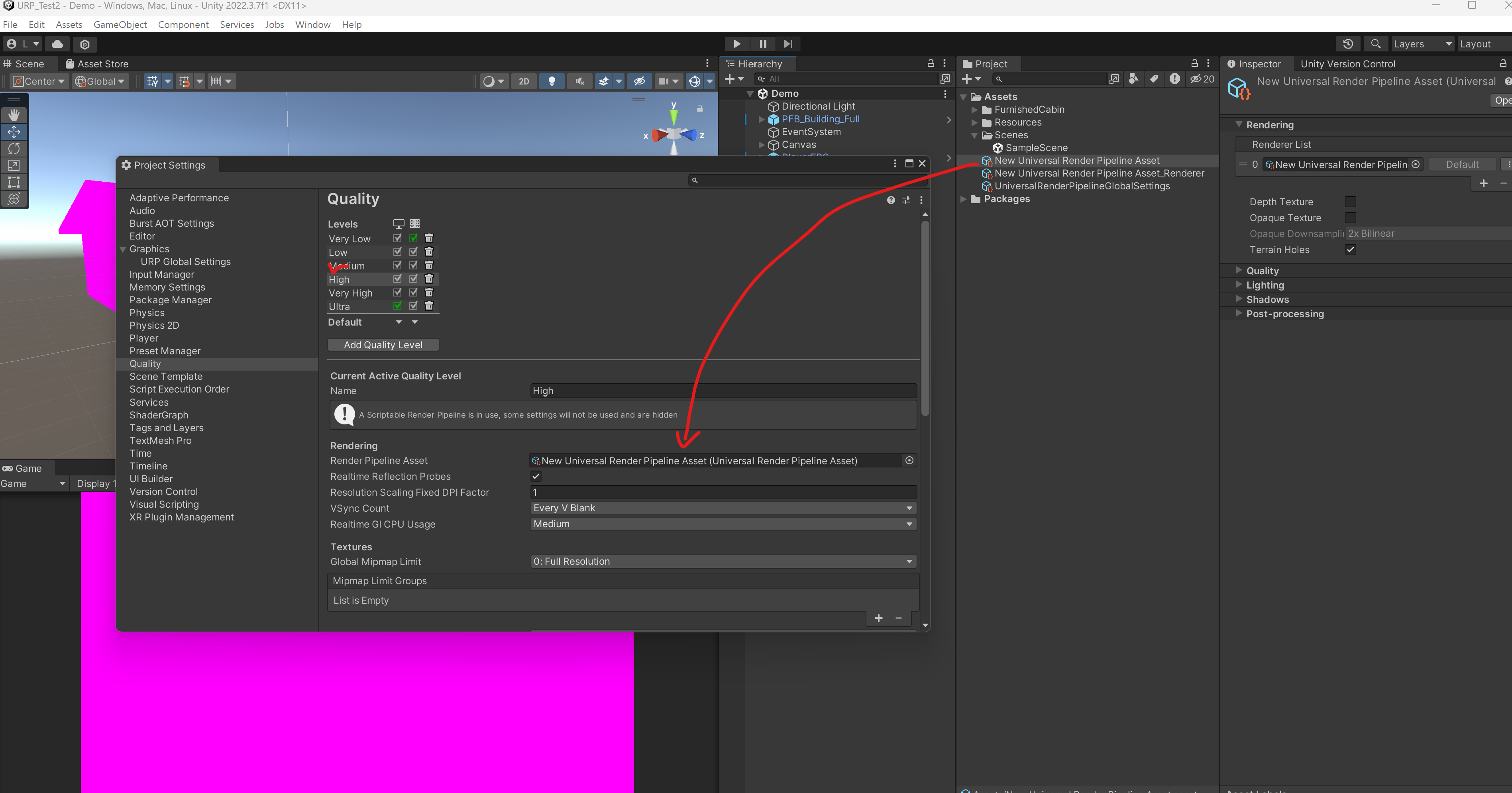Toggle High level standalone platform checkbox
The width and height of the screenshot is (1512, 793).
coord(397,279)
